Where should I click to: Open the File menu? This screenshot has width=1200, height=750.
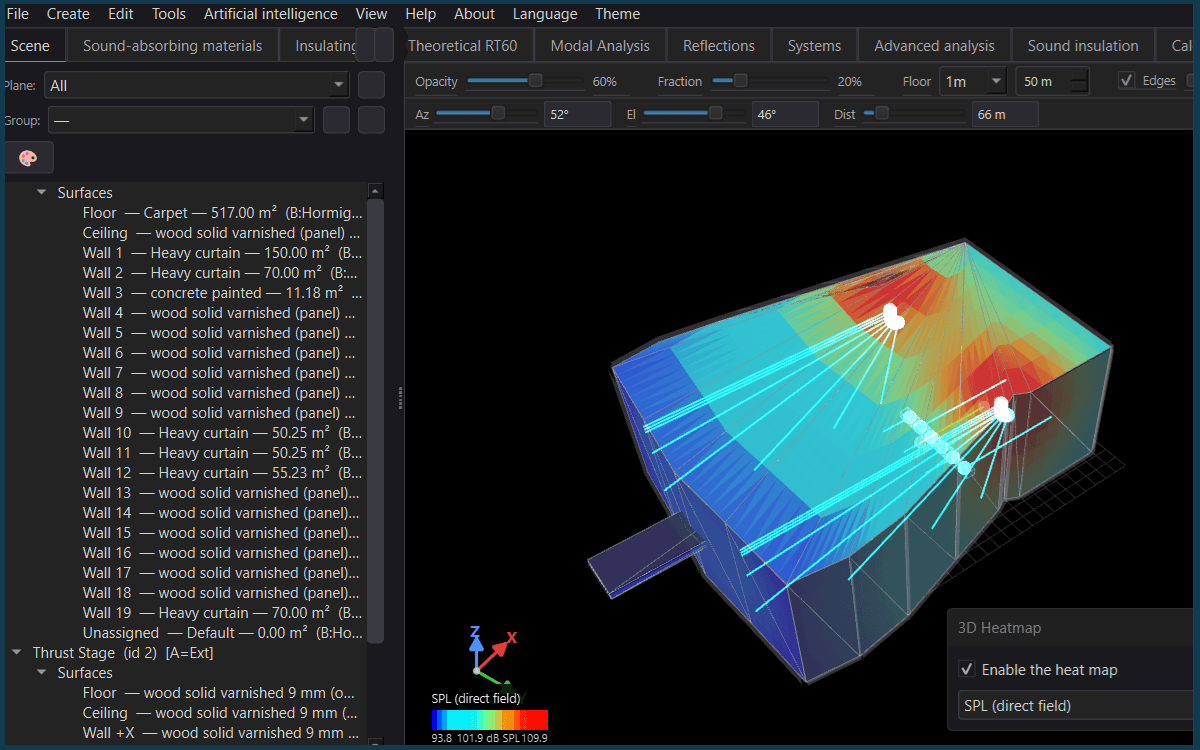pyautogui.click(x=17, y=14)
